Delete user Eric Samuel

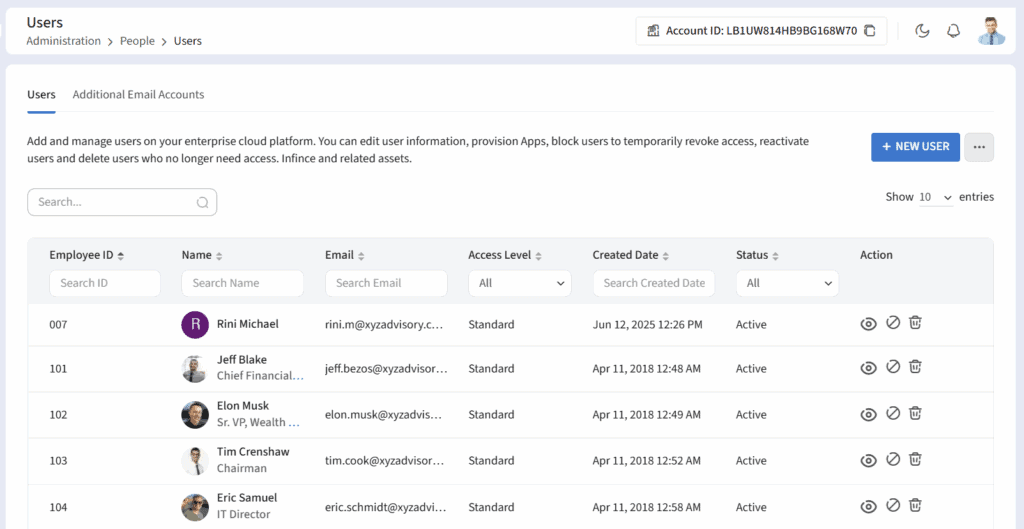[x=915, y=506]
